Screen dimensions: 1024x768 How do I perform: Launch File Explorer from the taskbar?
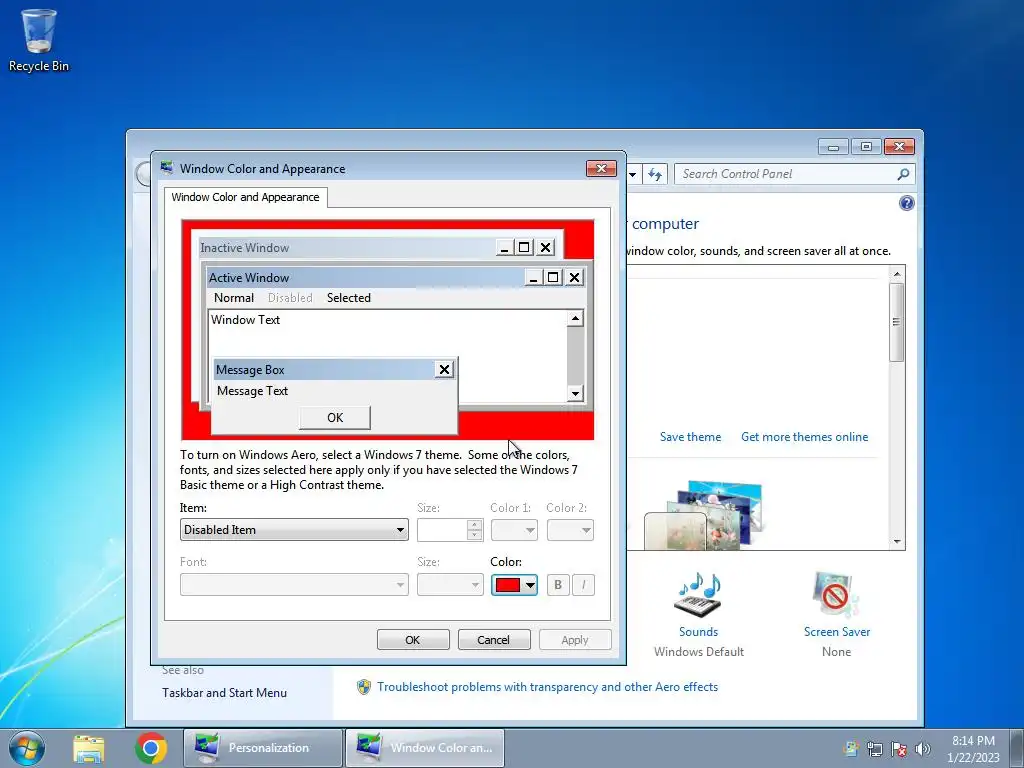pyautogui.click(x=89, y=748)
